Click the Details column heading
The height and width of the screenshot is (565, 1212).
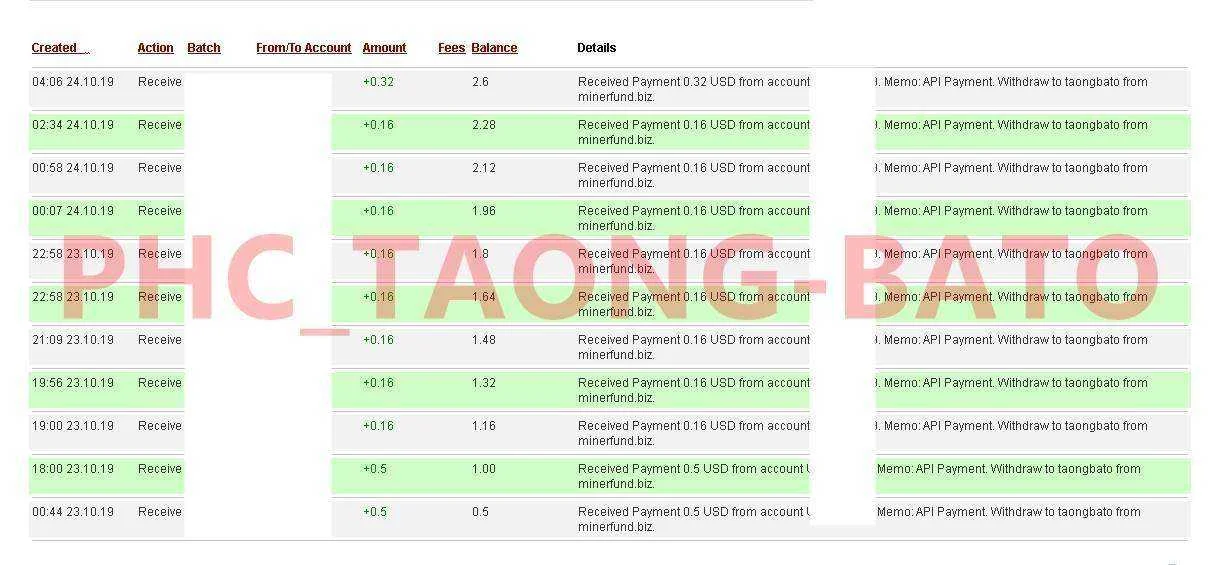597,48
